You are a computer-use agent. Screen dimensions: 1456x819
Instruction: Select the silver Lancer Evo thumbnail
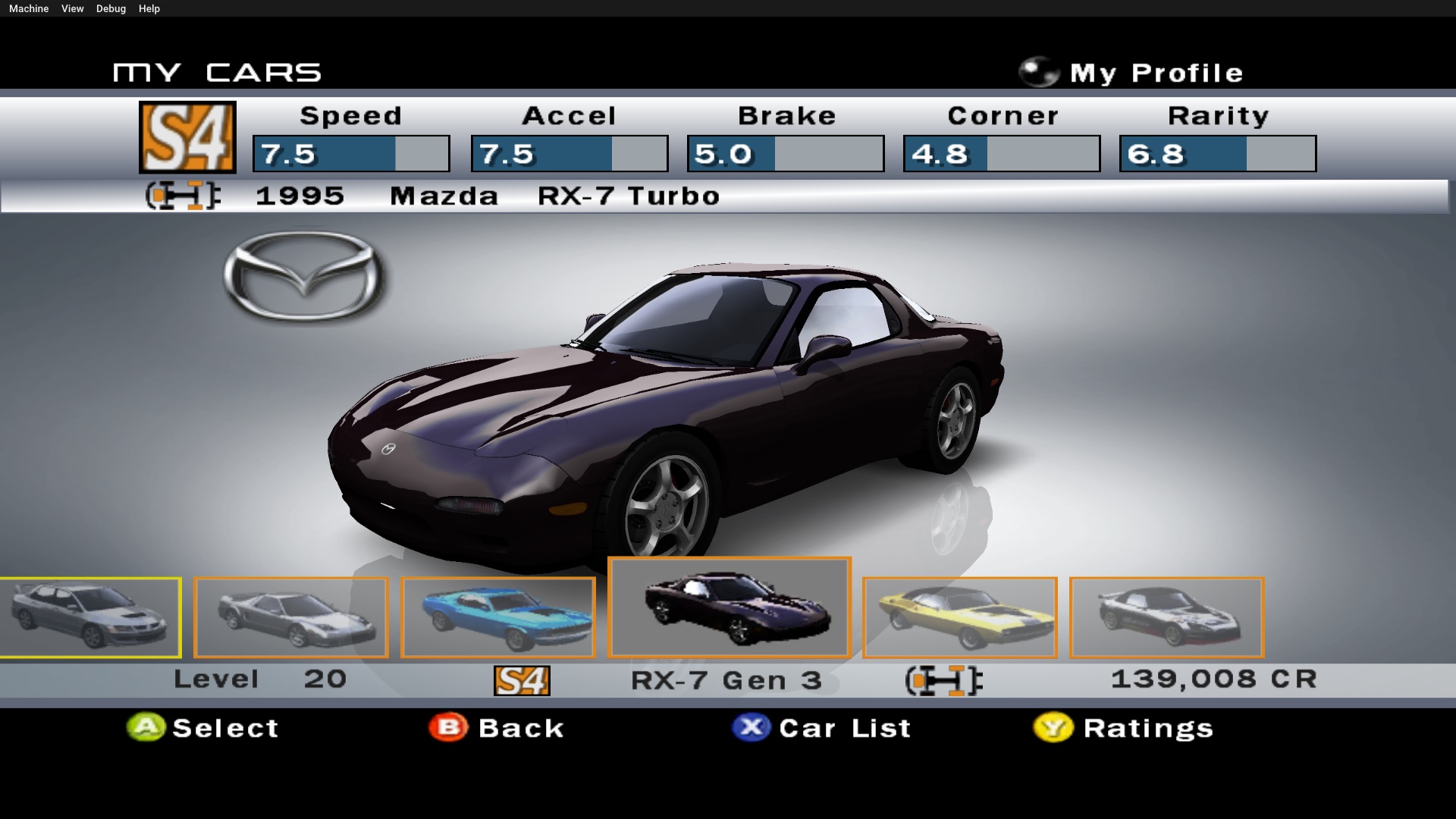coord(89,617)
